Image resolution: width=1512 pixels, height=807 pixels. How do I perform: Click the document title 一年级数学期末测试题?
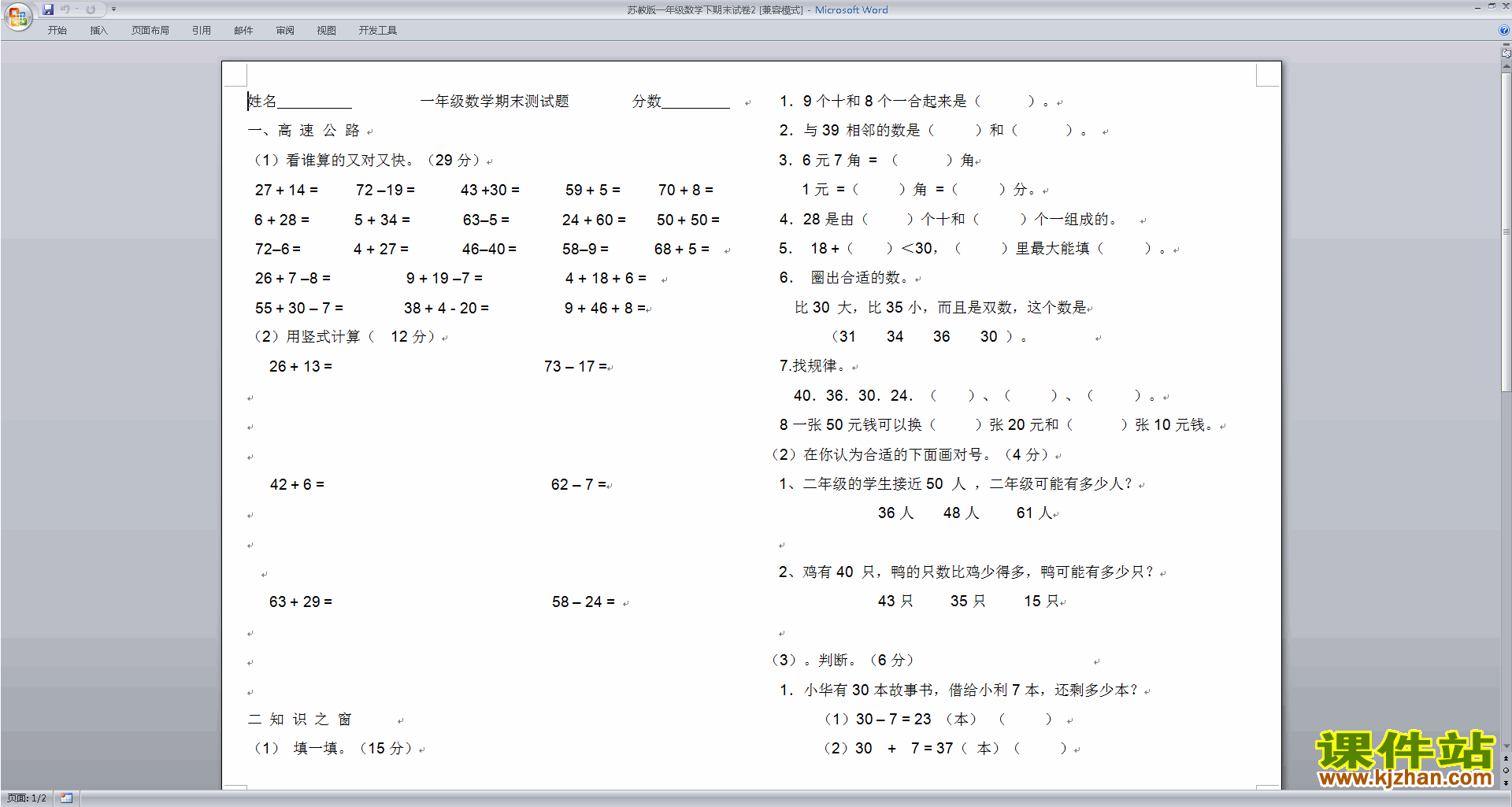[495, 101]
